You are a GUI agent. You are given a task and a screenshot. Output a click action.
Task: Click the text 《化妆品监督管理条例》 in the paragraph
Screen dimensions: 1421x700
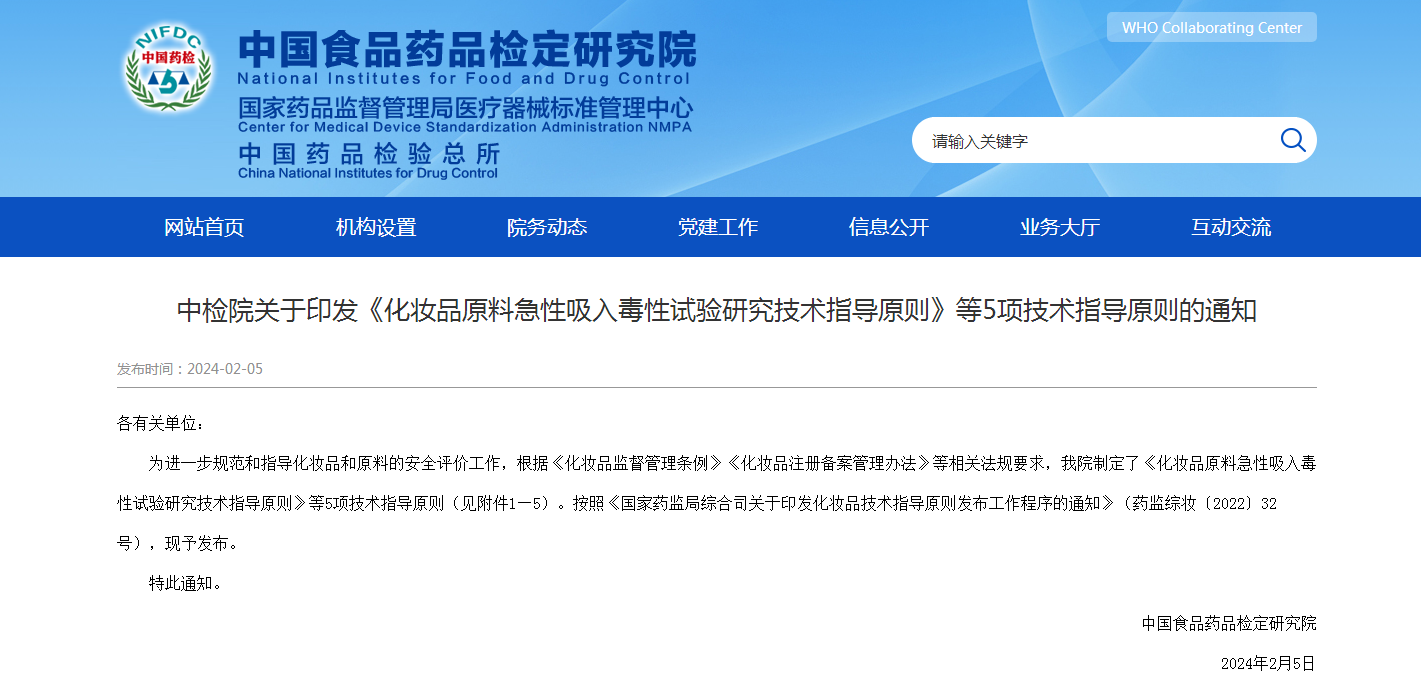637,464
